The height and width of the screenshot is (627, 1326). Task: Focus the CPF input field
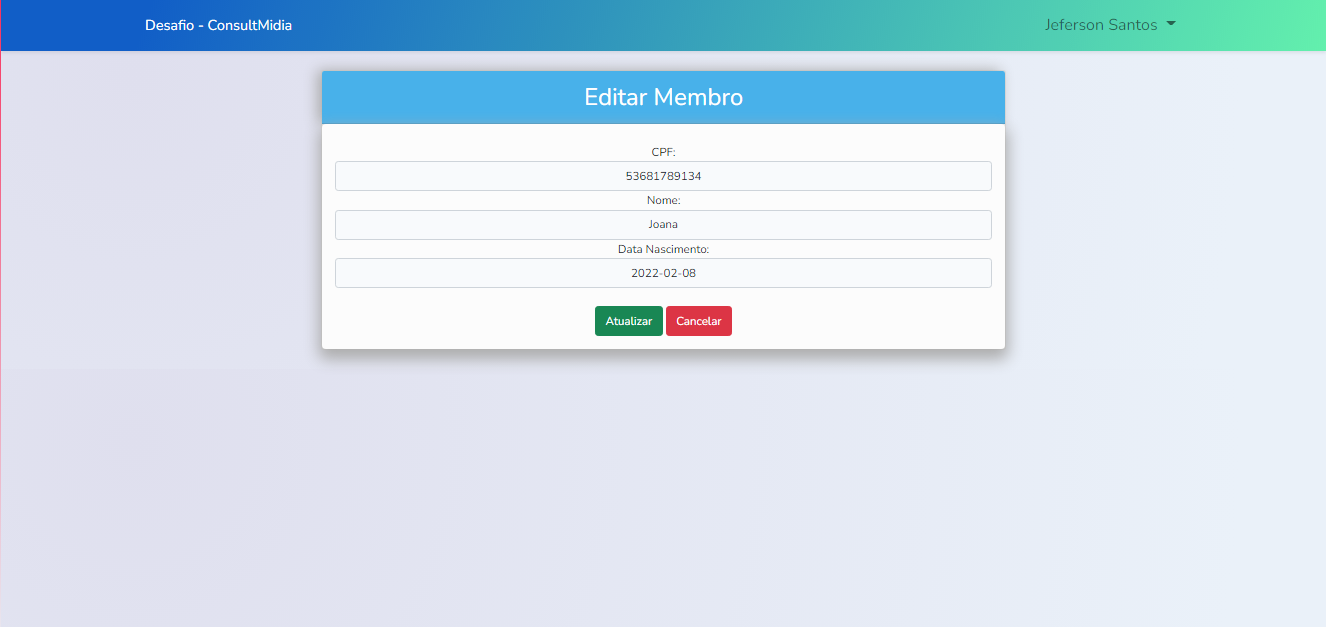(x=663, y=176)
